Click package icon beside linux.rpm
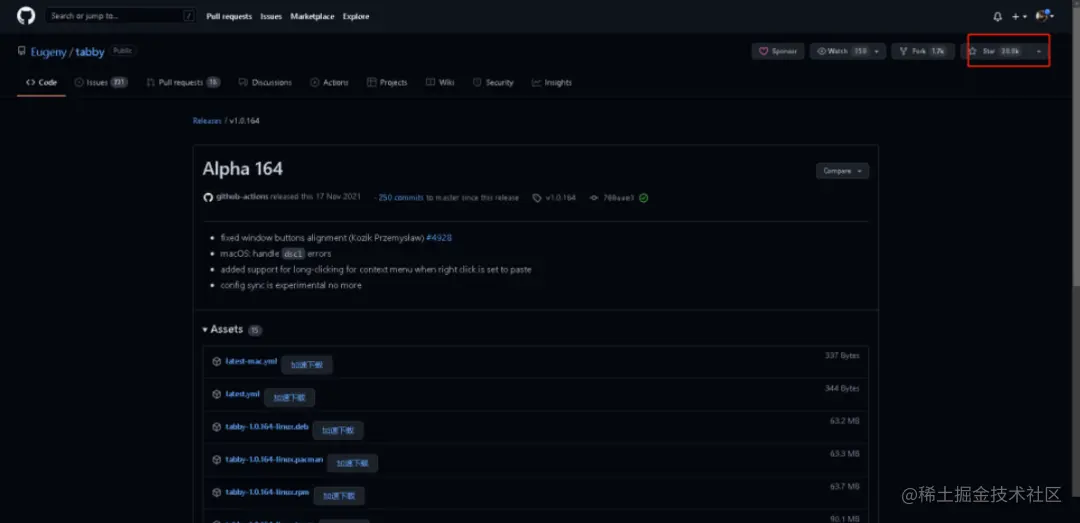The width and height of the screenshot is (1080, 523). click(x=216, y=493)
